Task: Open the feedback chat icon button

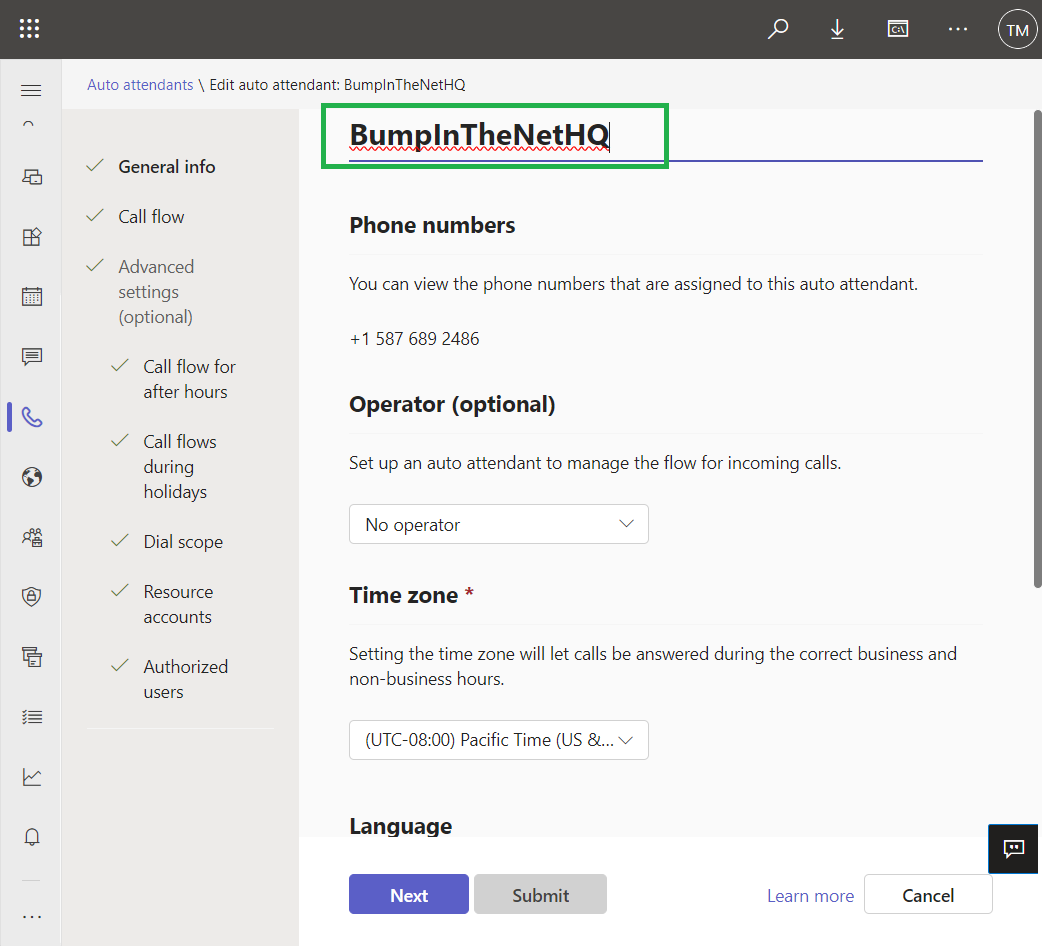Action: click(1014, 850)
